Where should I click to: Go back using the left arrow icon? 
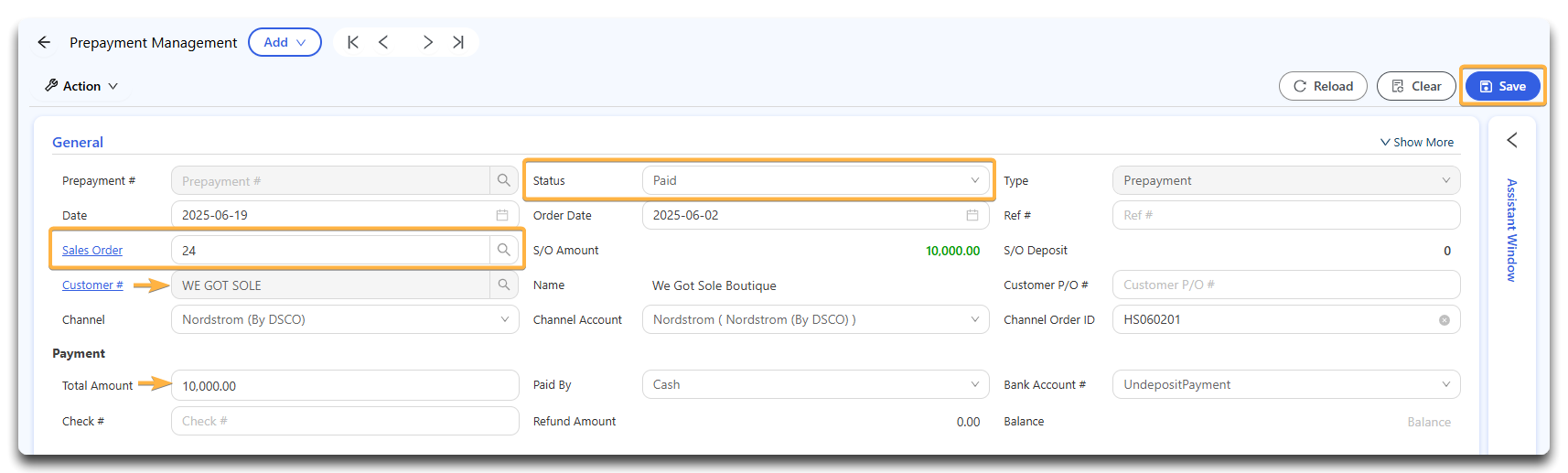pyautogui.click(x=44, y=42)
